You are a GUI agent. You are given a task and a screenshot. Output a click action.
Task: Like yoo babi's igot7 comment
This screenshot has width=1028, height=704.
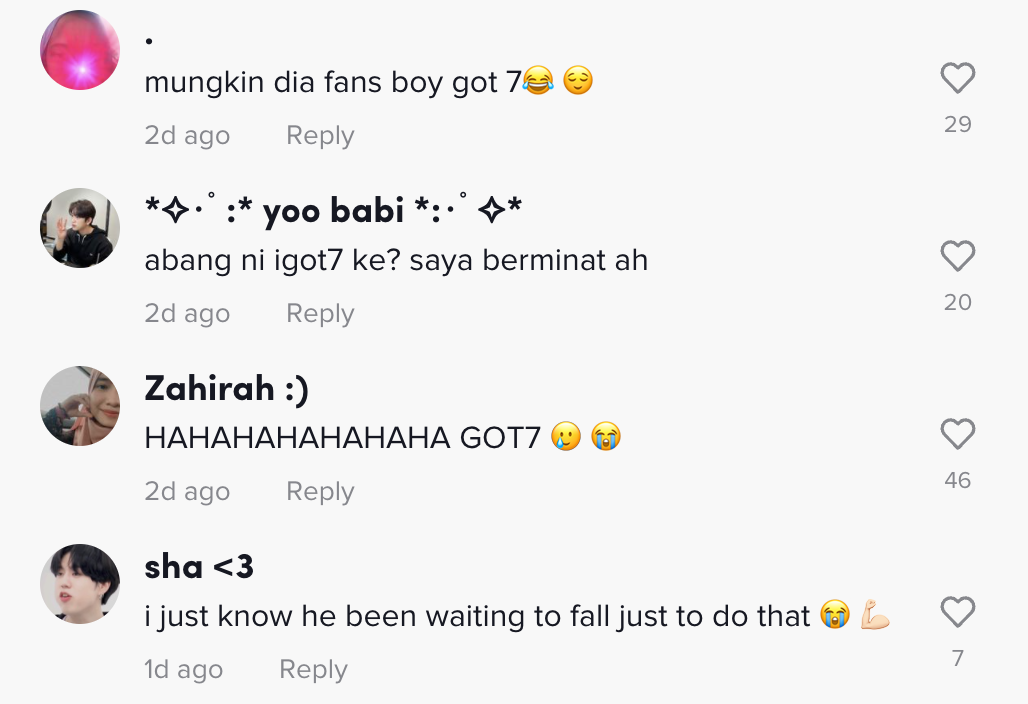click(x=957, y=257)
